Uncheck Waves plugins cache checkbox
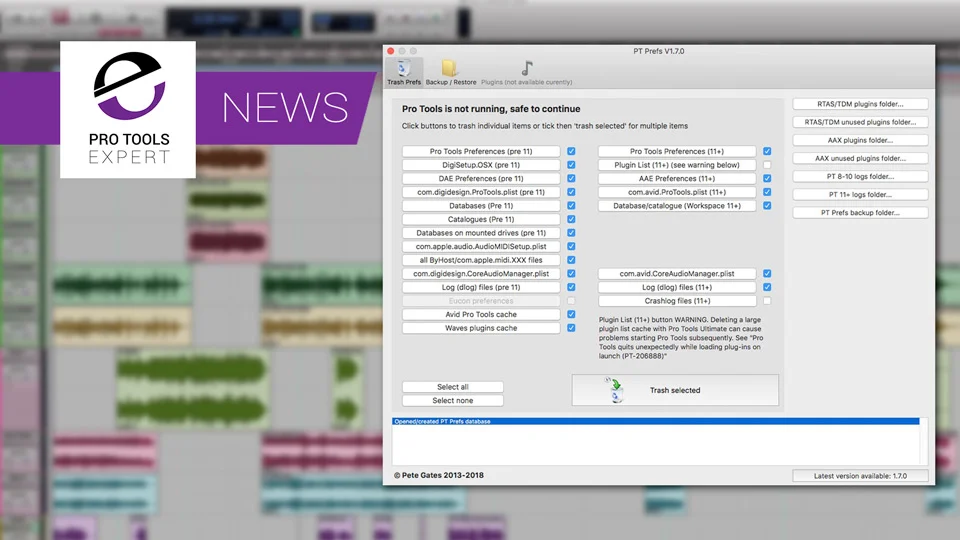 (571, 328)
